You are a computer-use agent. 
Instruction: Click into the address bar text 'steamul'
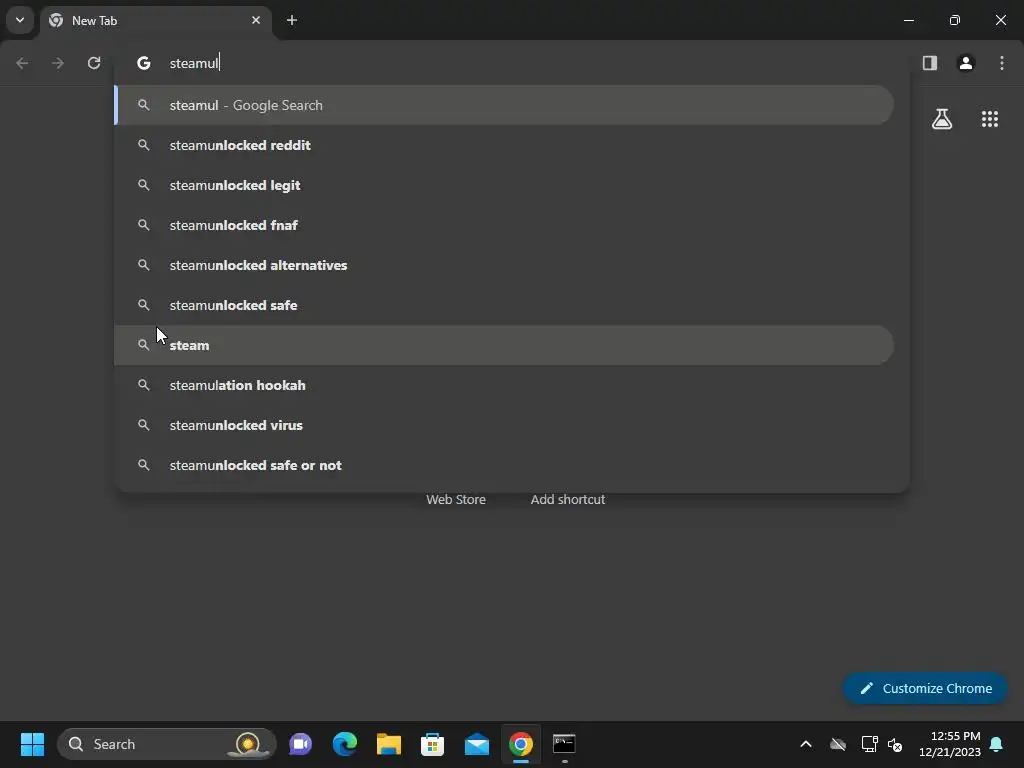click(x=194, y=63)
